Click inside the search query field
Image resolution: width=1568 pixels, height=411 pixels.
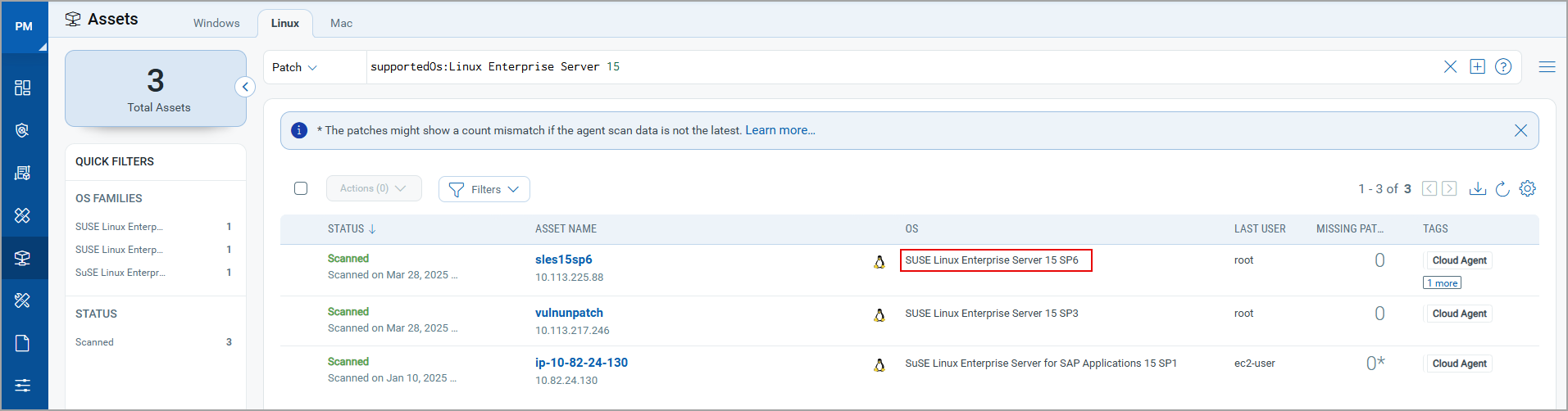[902, 67]
